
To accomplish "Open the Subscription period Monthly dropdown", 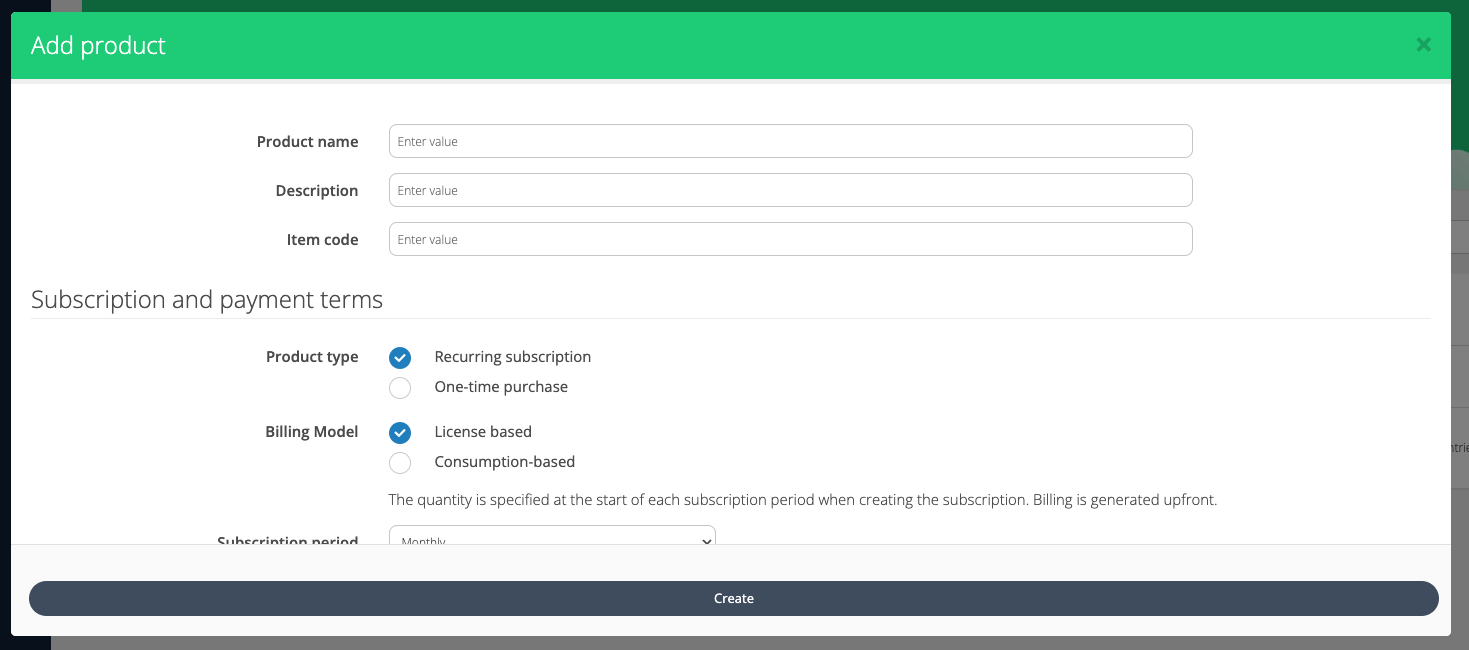I will (552, 538).
